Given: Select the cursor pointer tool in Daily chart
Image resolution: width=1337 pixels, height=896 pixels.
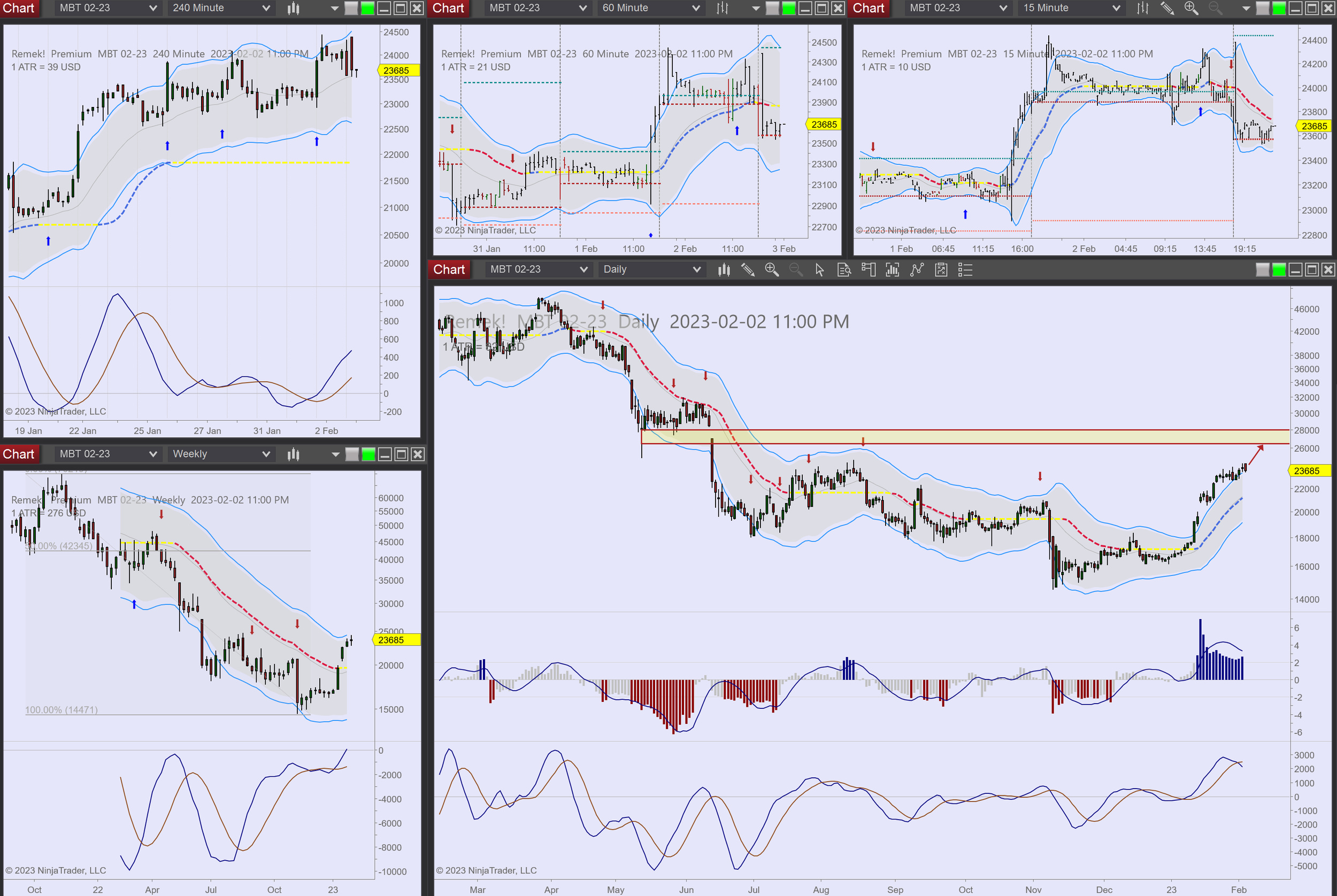Looking at the screenshot, I should click(819, 270).
